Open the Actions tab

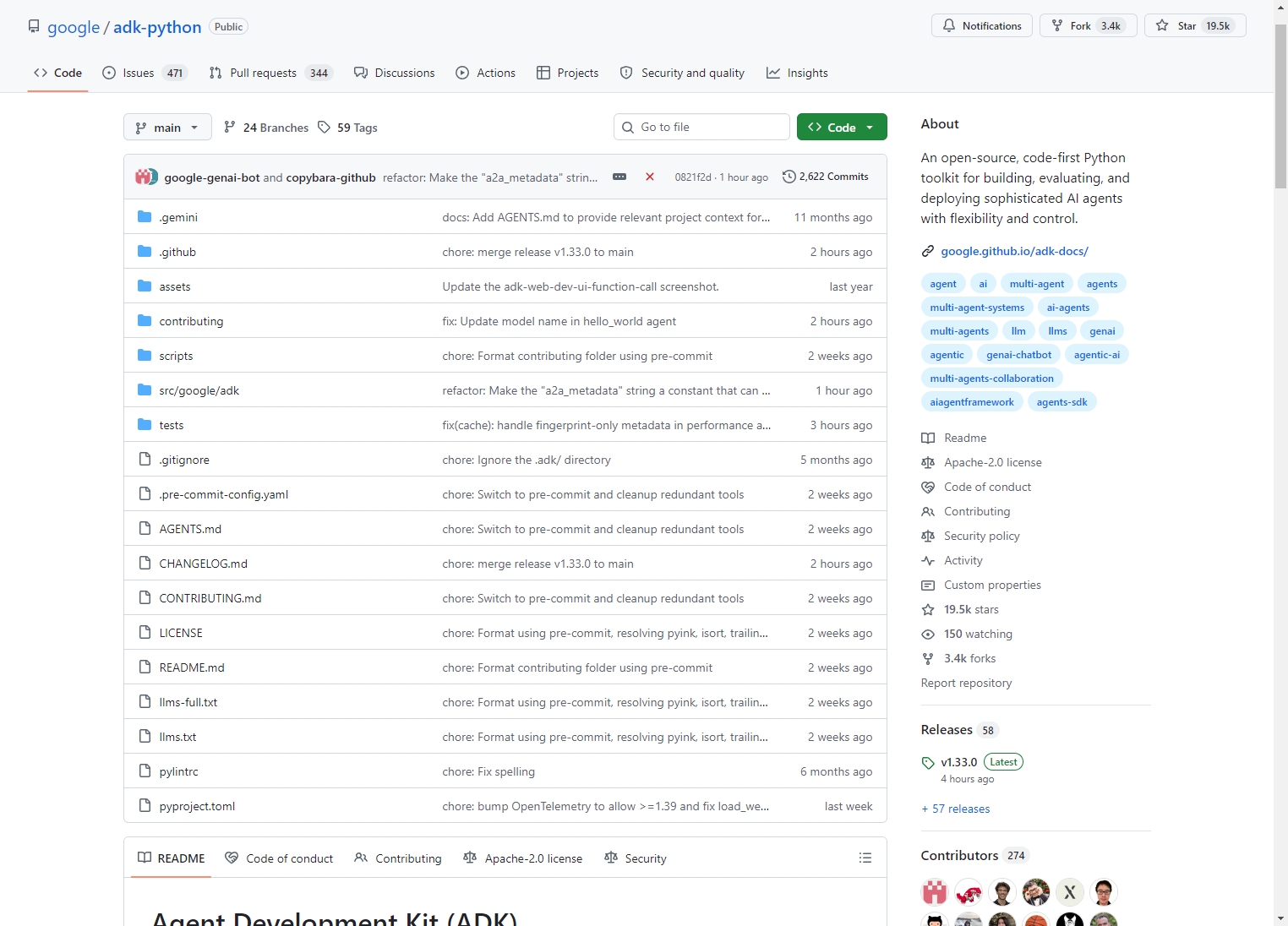[x=486, y=73]
